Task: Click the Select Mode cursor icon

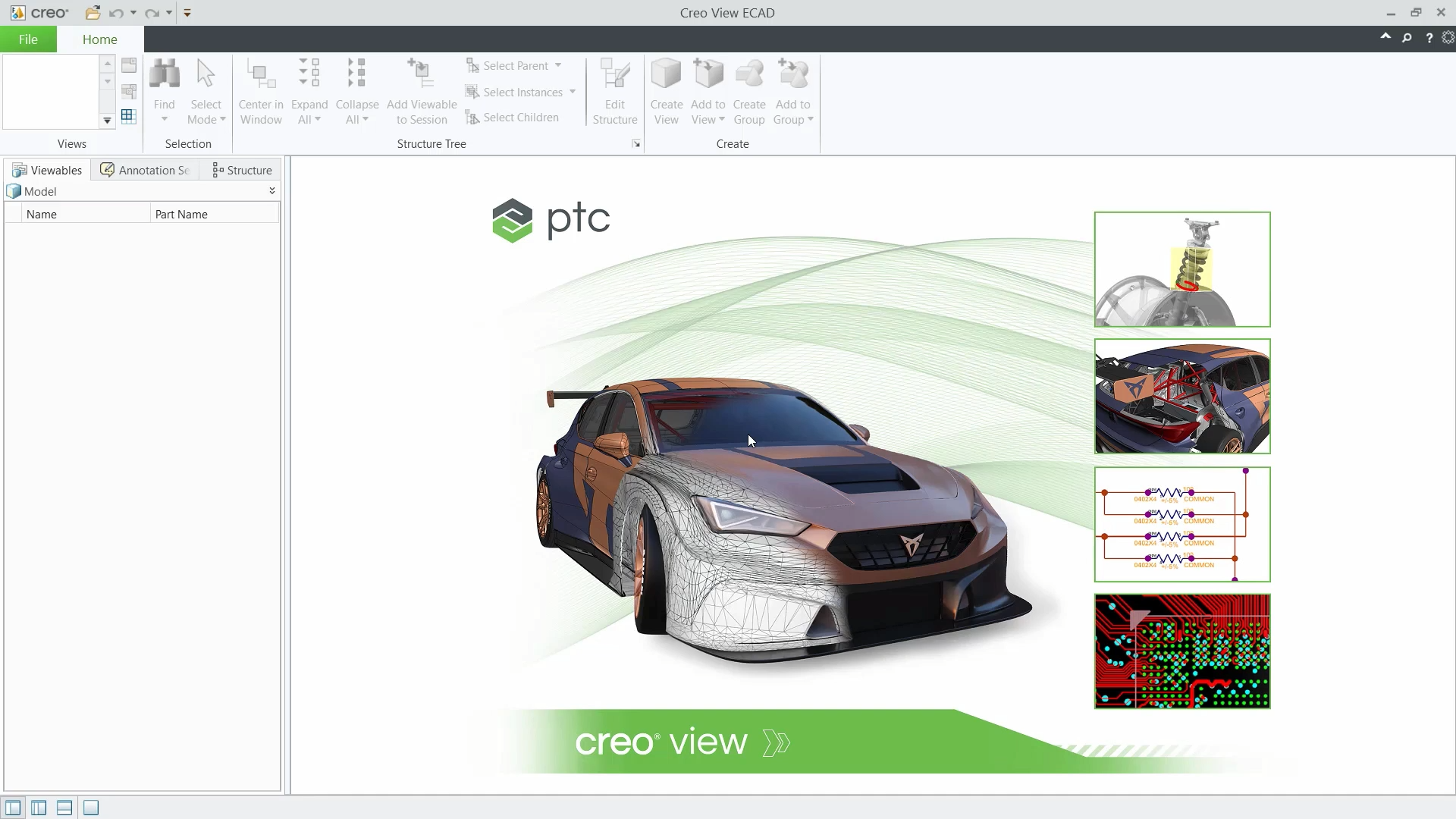Action: pos(206,74)
